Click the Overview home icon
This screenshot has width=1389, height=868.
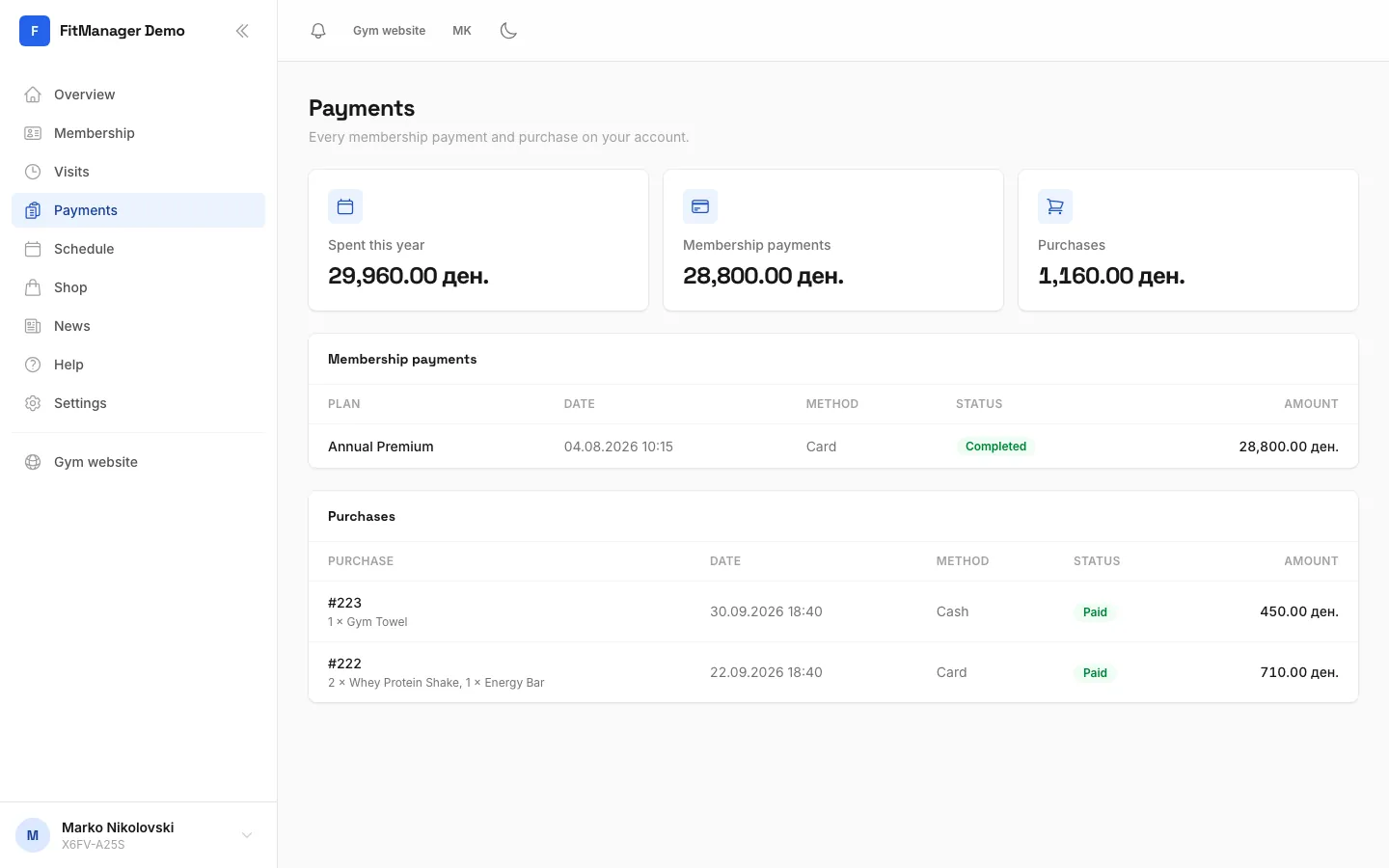click(33, 95)
